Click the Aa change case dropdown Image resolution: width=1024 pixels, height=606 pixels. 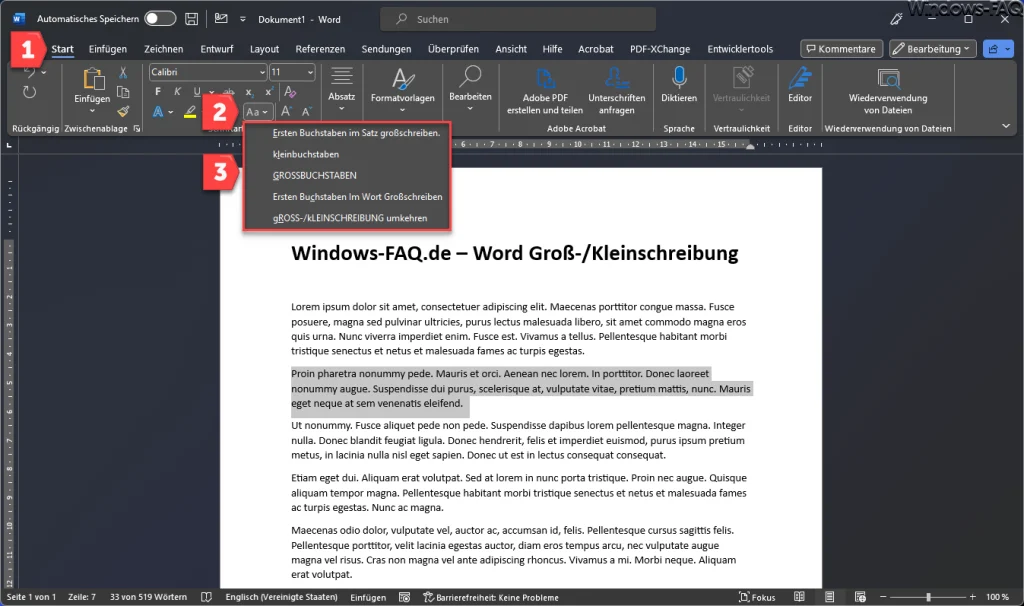[x=257, y=112]
